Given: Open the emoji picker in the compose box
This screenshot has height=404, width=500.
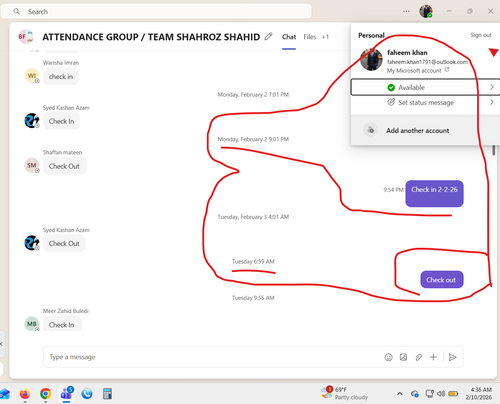Looking at the screenshot, I should pos(388,357).
